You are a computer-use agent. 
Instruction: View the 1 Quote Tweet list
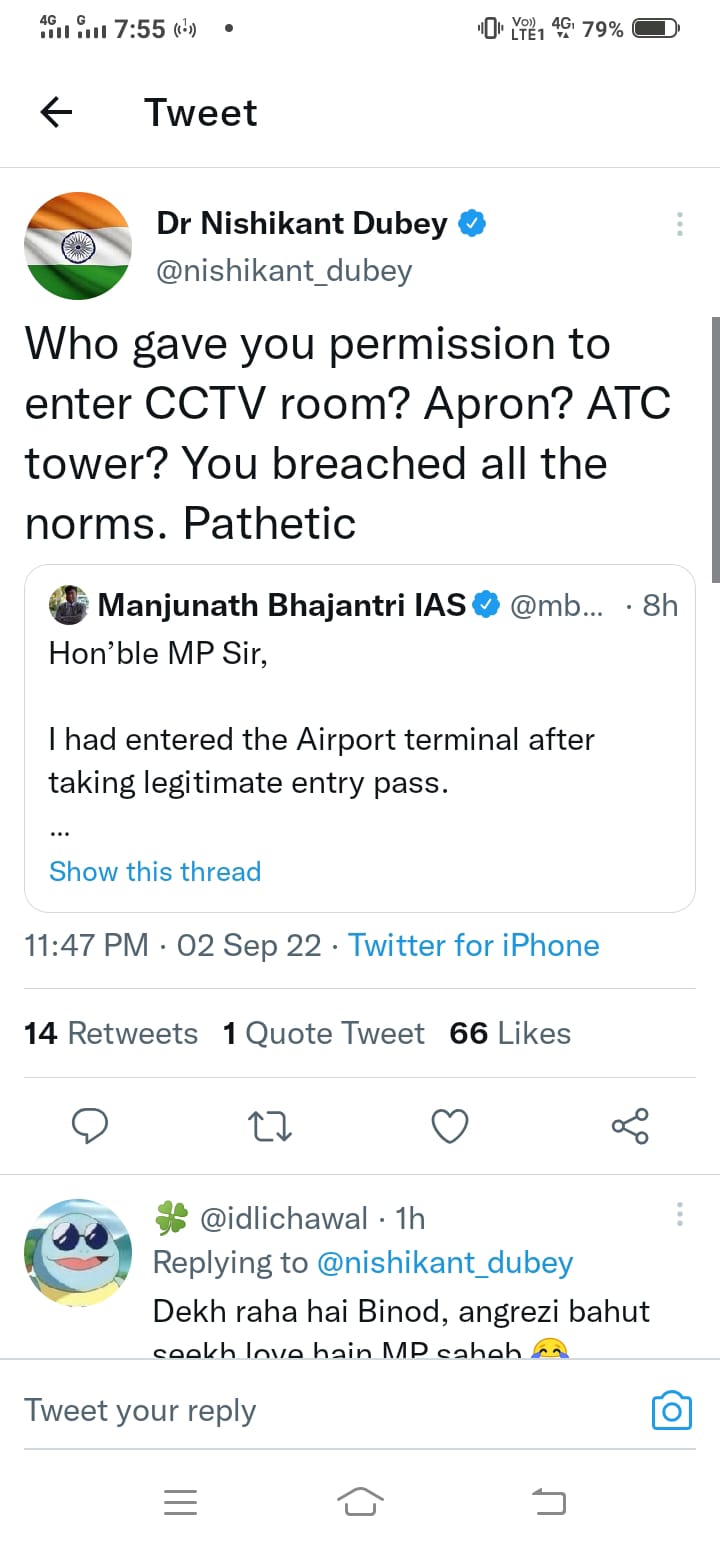tap(324, 1033)
